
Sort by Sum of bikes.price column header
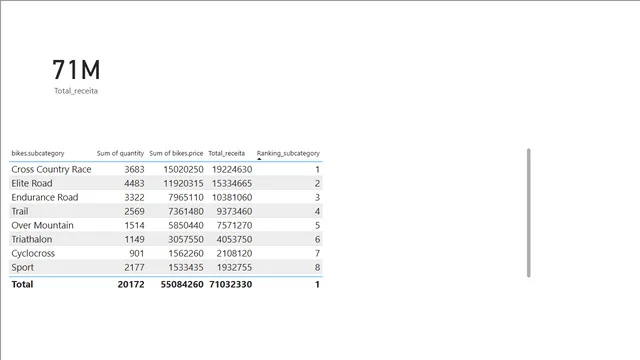pyautogui.click(x=176, y=153)
